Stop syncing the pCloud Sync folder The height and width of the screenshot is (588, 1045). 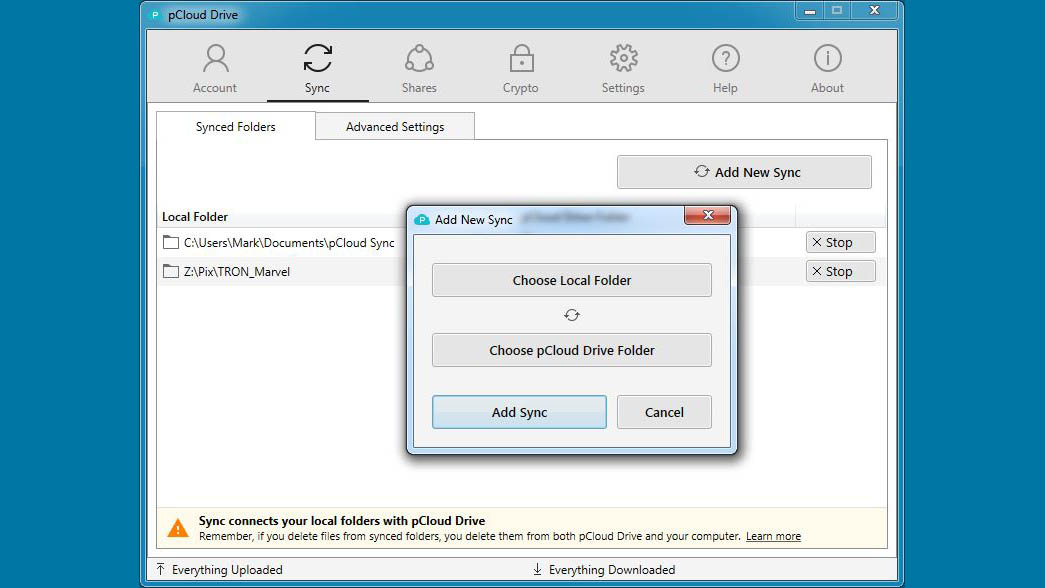coord(840,242)
